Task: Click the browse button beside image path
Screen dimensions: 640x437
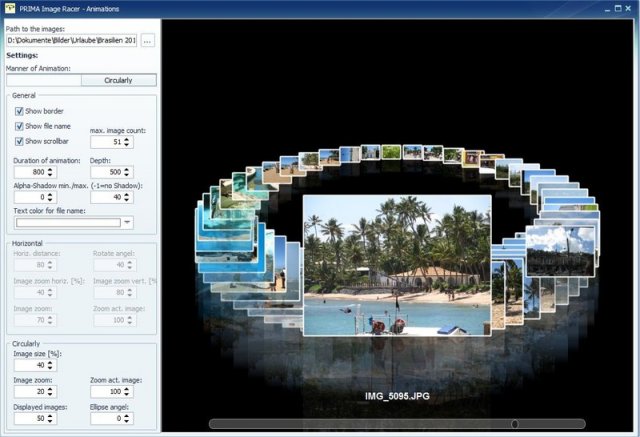Action: [x=148, y=41]
